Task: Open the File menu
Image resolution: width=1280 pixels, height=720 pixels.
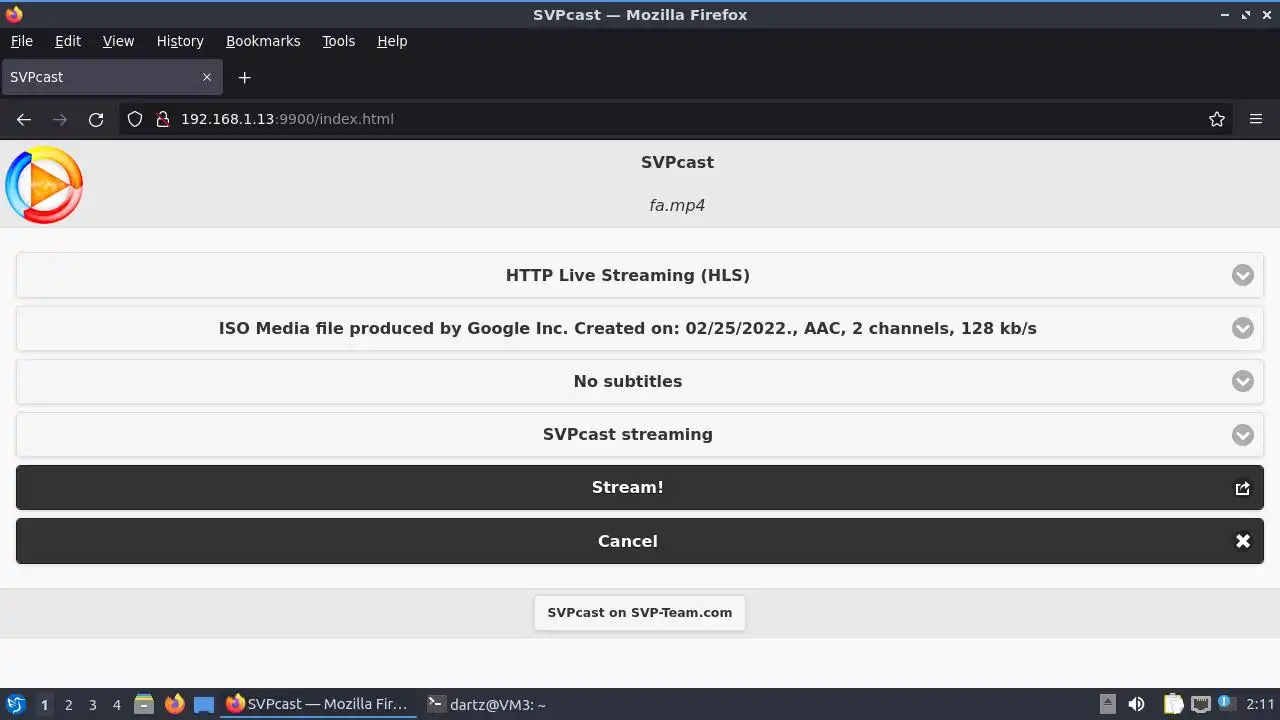Action: [x=22, y=41]
